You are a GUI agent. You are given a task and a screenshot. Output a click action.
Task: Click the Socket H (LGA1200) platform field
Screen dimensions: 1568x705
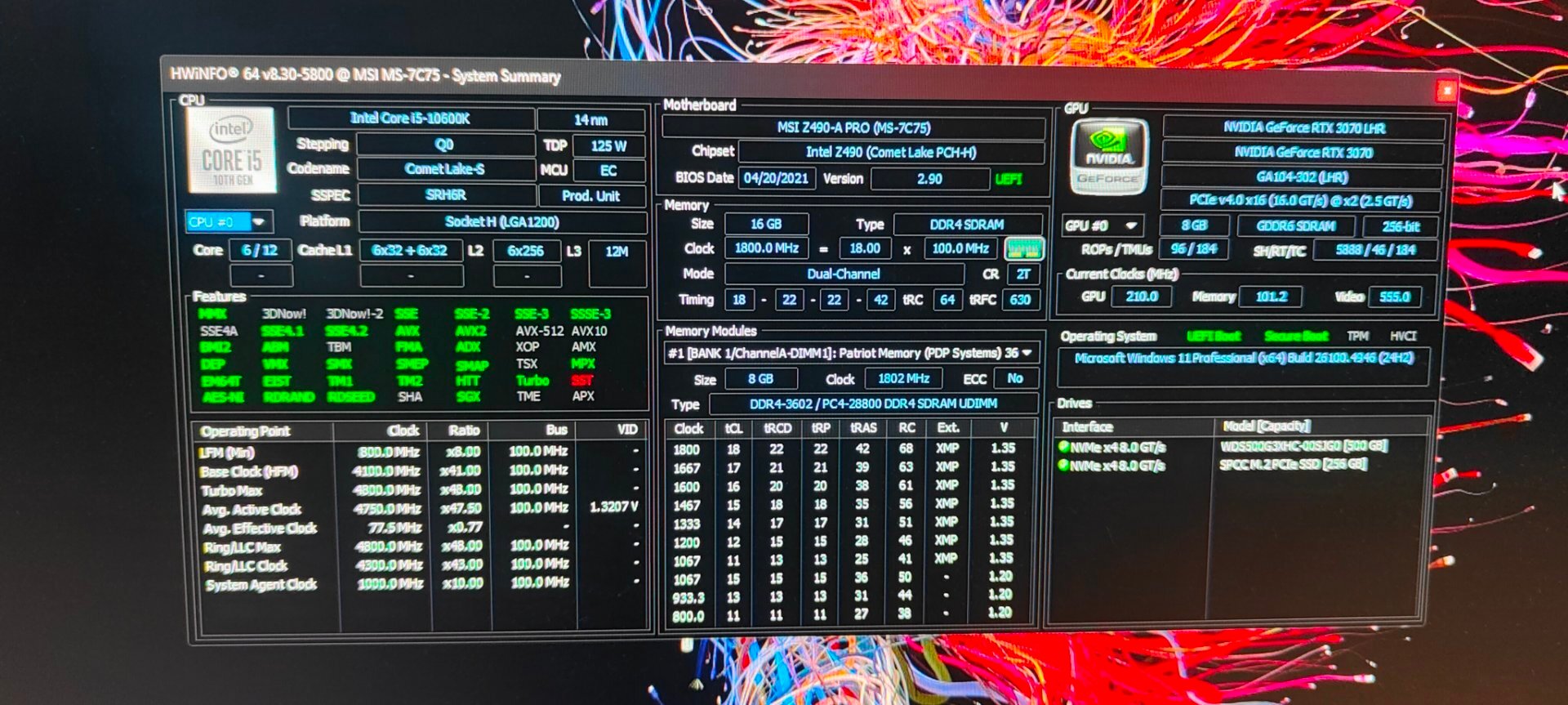coord(502,221)
